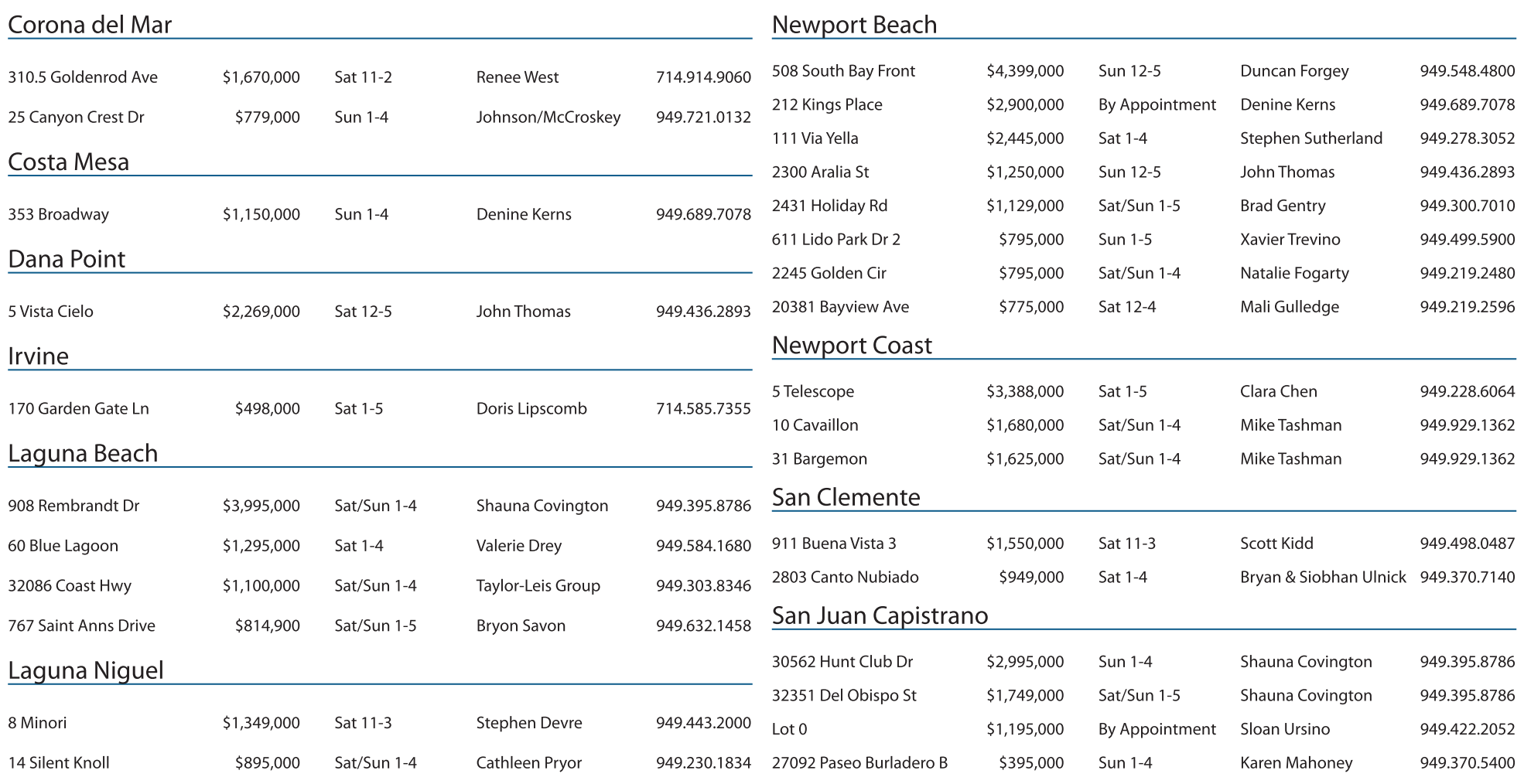This screenshot has width=1524, height=784.
Task: Click Renee West's phone number 714.914.9060
Action: (x=702, y=77)
